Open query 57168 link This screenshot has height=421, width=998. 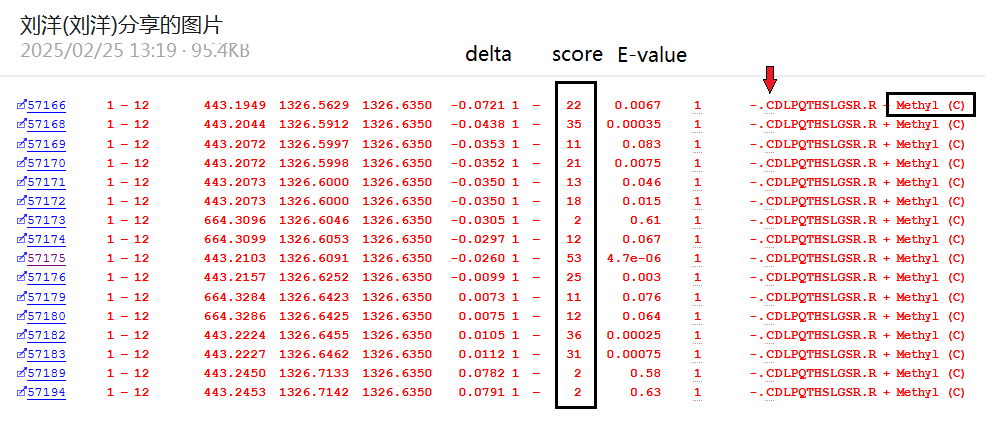pos(46,125)
